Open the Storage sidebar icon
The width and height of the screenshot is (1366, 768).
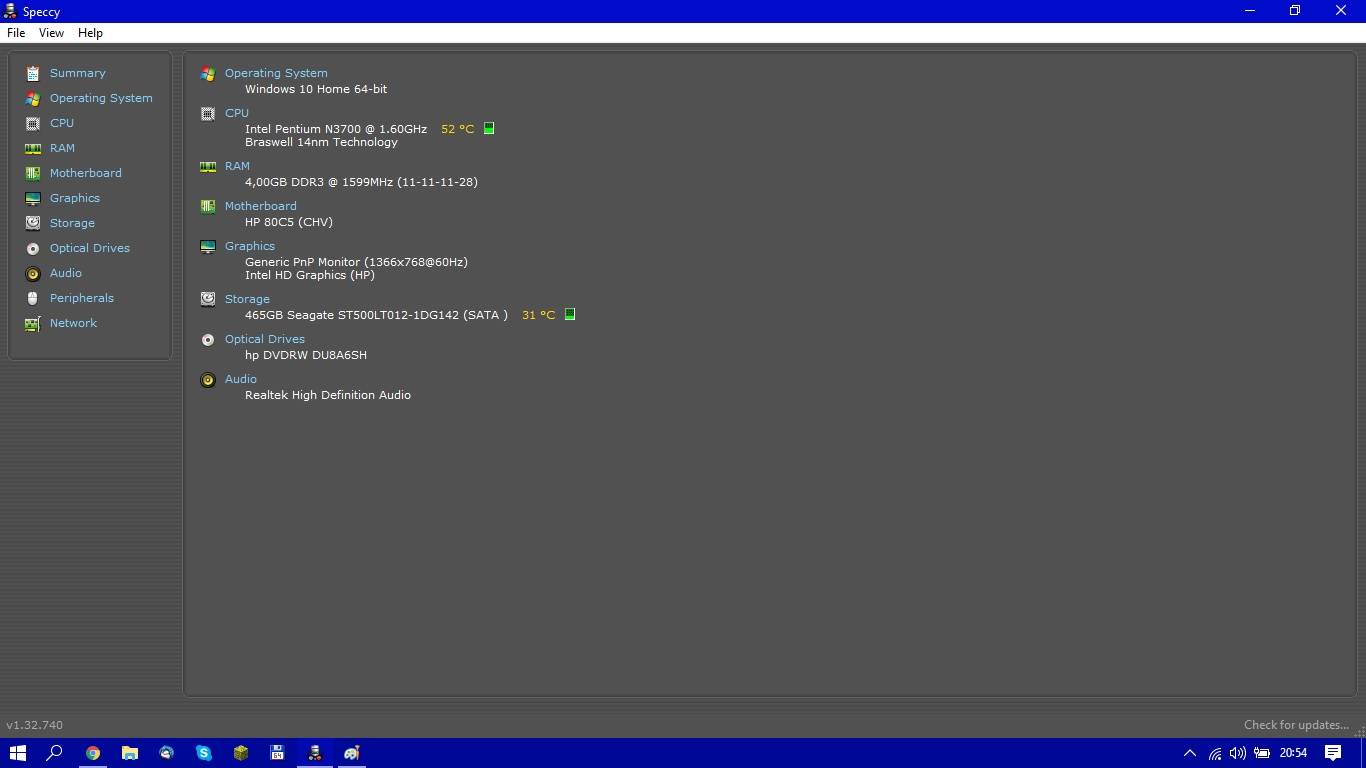click(33, 223)
